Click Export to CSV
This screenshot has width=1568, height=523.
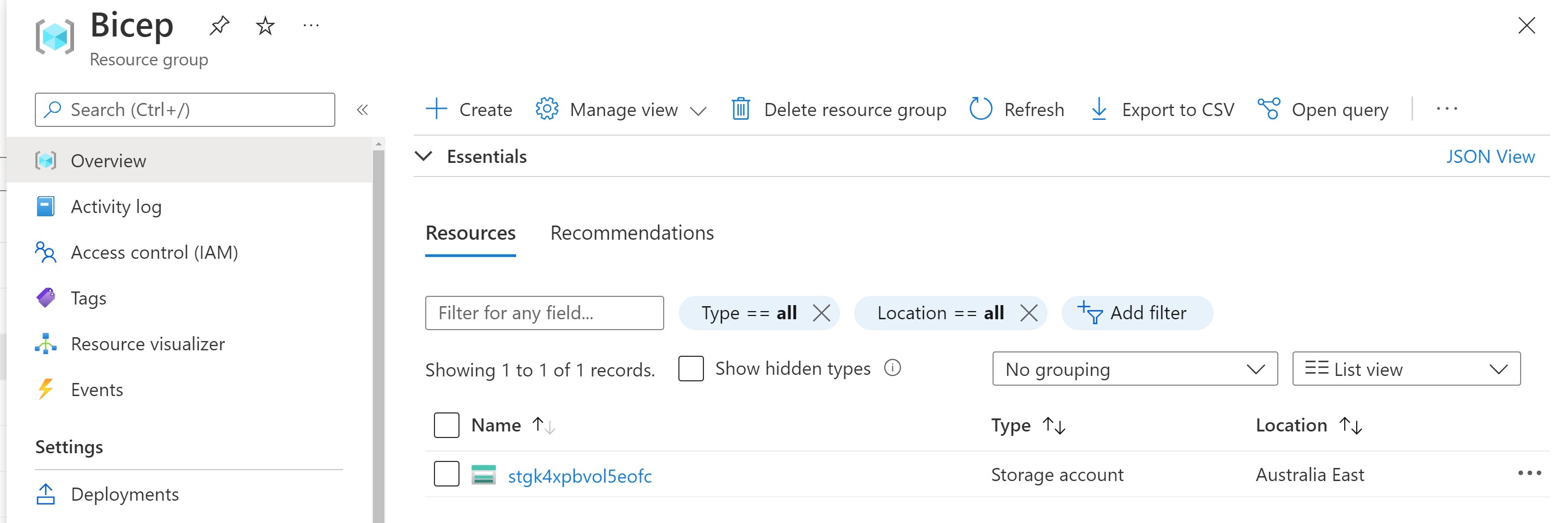(1162, 110)
